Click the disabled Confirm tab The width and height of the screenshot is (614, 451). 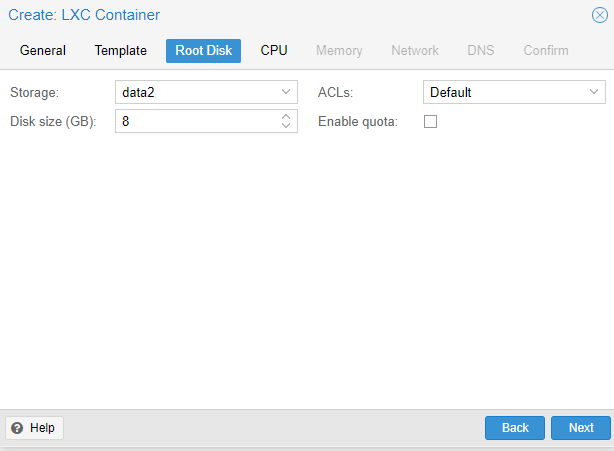[546, 51]
